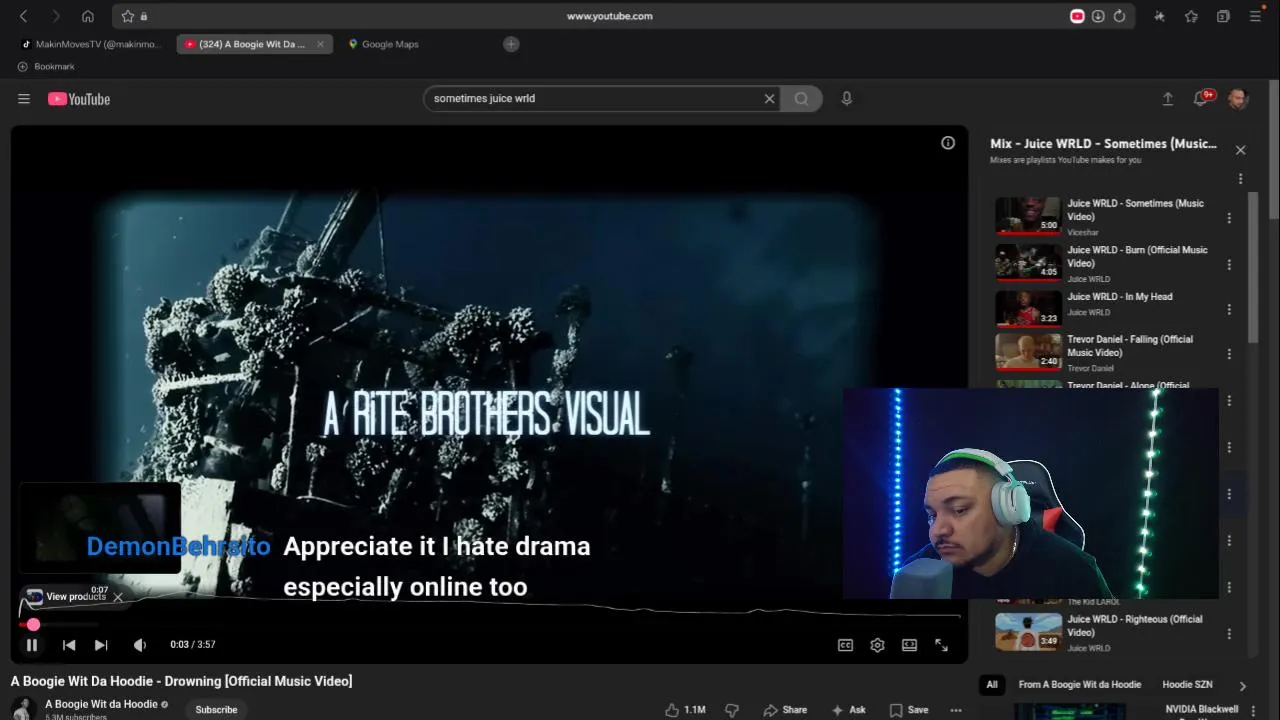Like the video with 1.1M likes
1280x720 pixels.
[x=687, y=709]
